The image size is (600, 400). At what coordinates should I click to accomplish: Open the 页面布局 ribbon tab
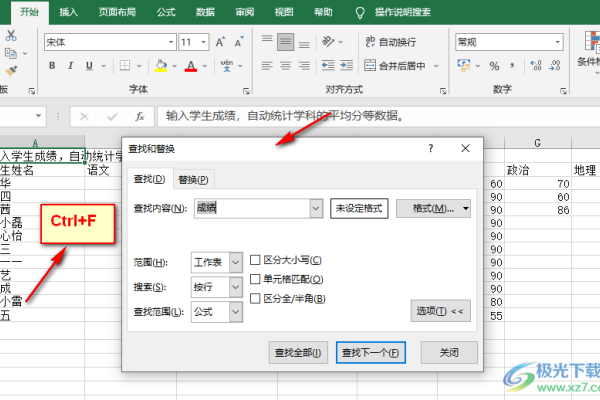pos(117,12)
